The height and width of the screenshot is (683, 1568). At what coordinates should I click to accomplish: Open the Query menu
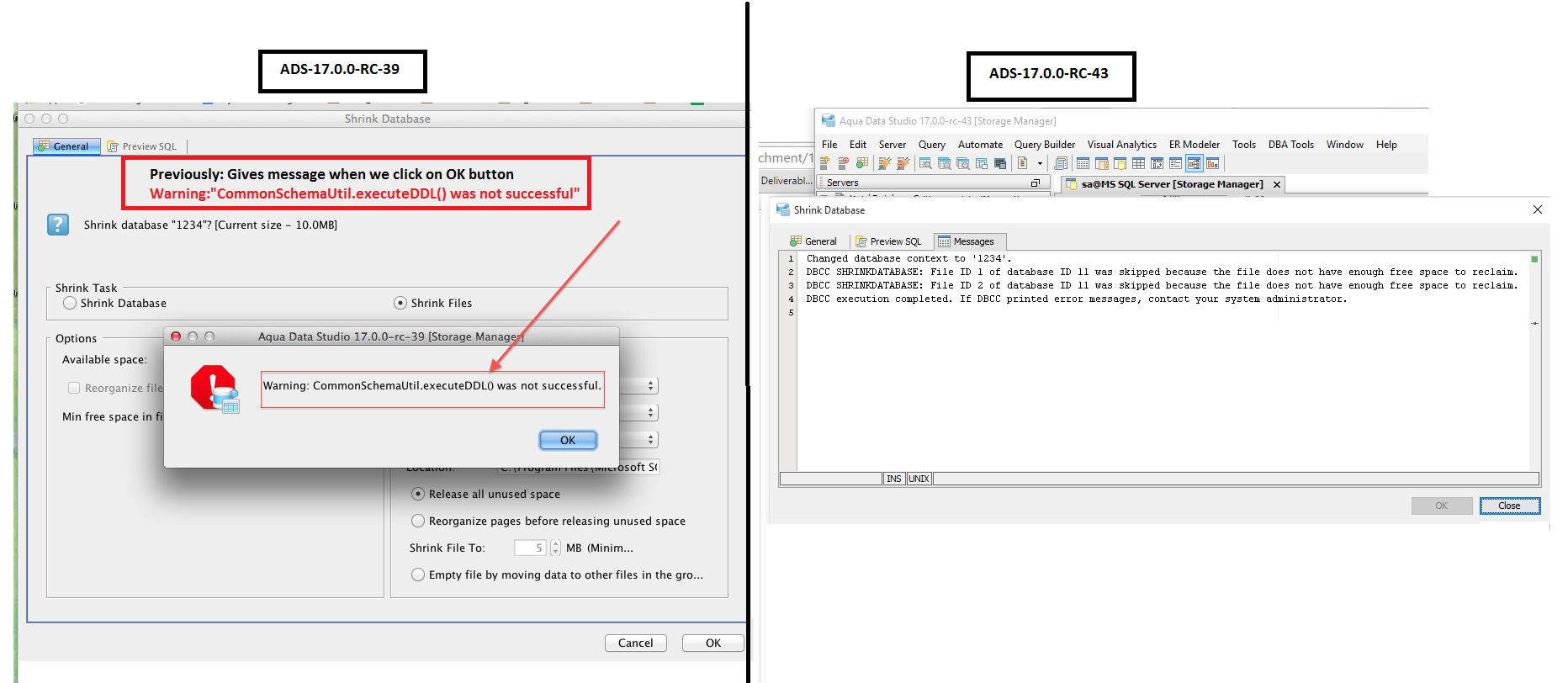(932, 145)
